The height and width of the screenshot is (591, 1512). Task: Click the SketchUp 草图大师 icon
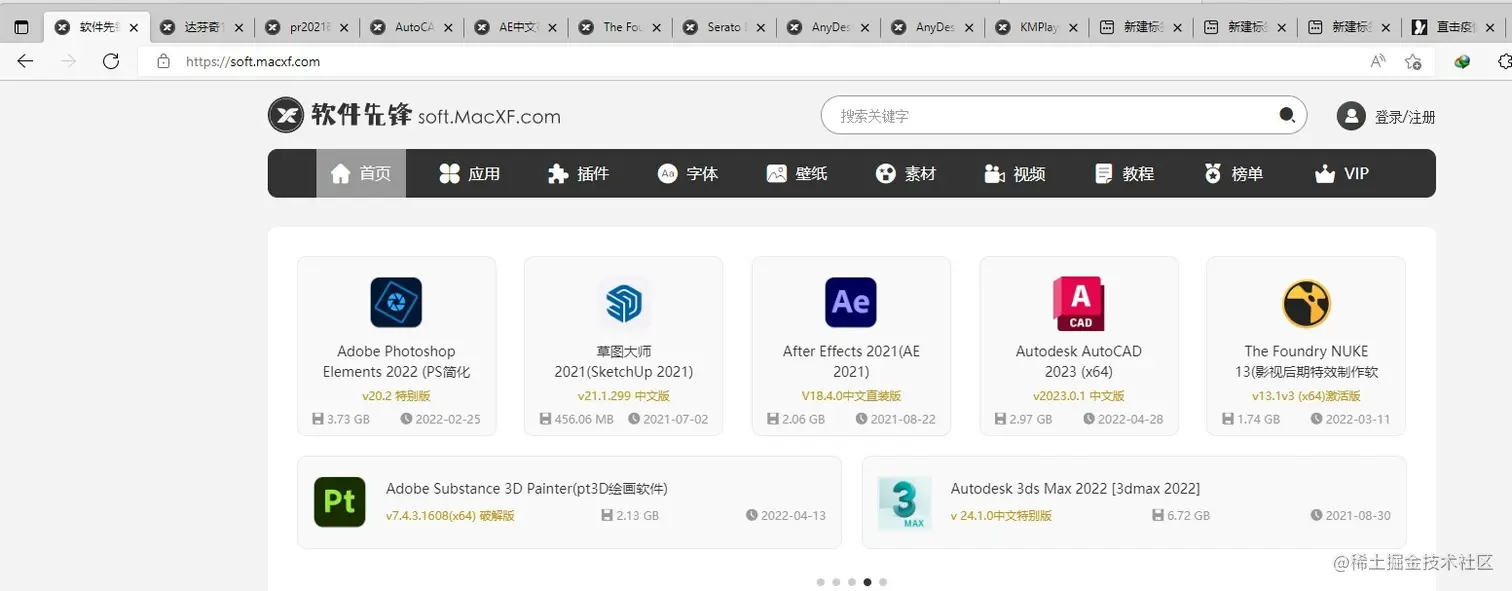click(624, 302)
